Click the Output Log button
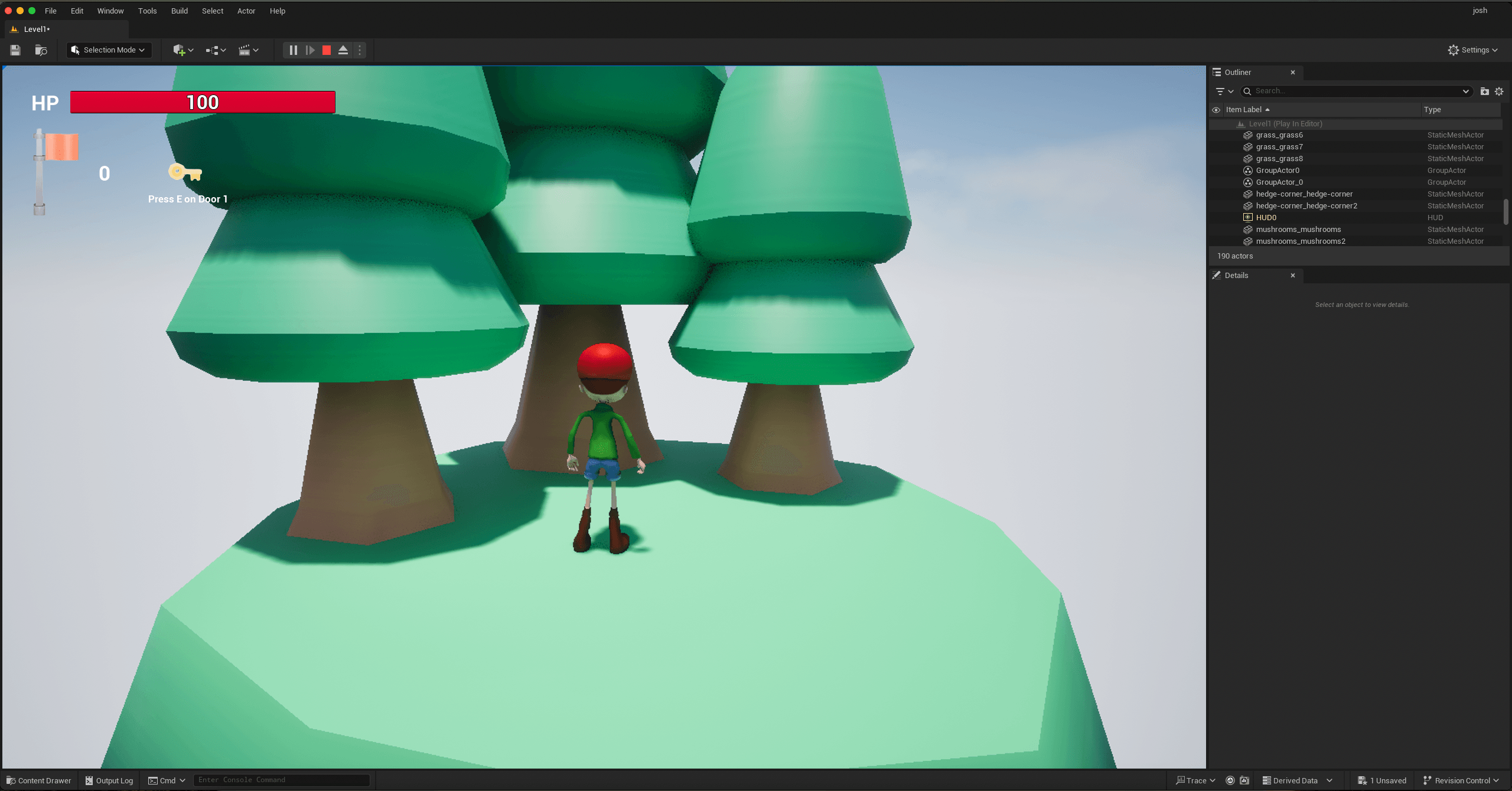 109,780
